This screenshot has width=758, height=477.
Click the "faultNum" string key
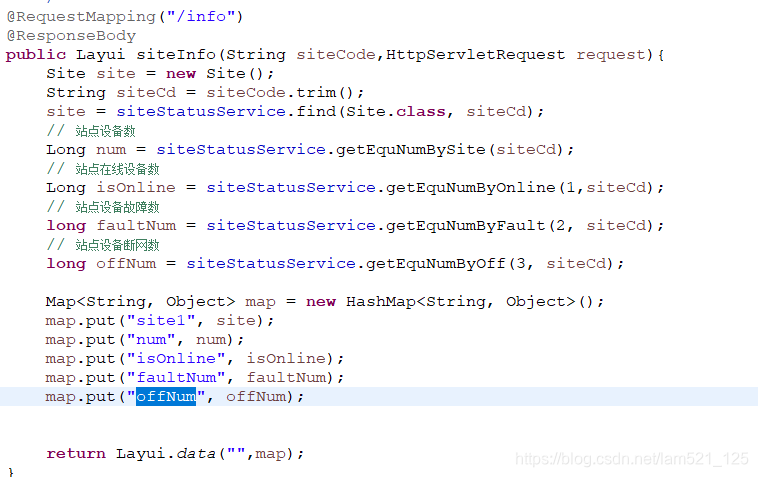(176, 377)
